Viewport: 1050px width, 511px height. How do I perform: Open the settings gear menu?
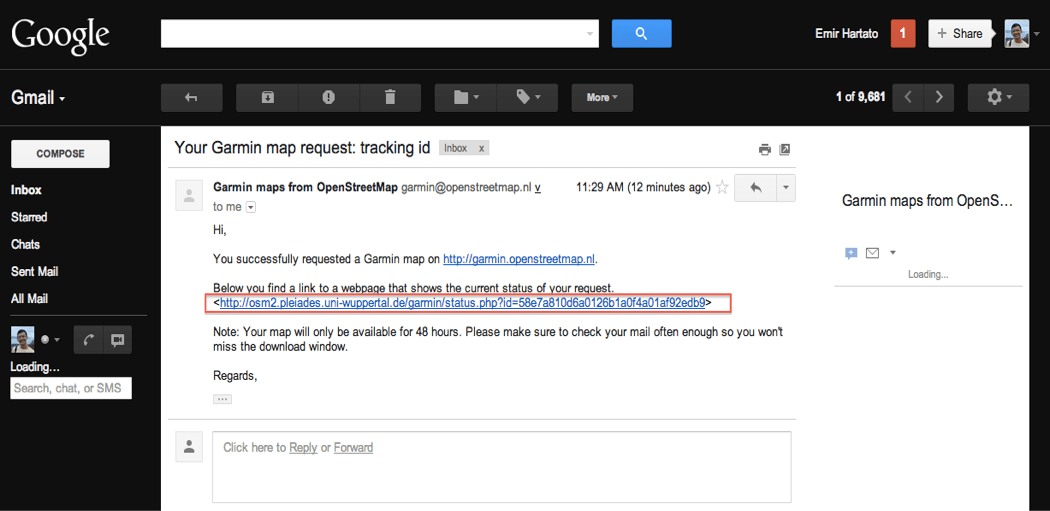click(x=998, y=98)
